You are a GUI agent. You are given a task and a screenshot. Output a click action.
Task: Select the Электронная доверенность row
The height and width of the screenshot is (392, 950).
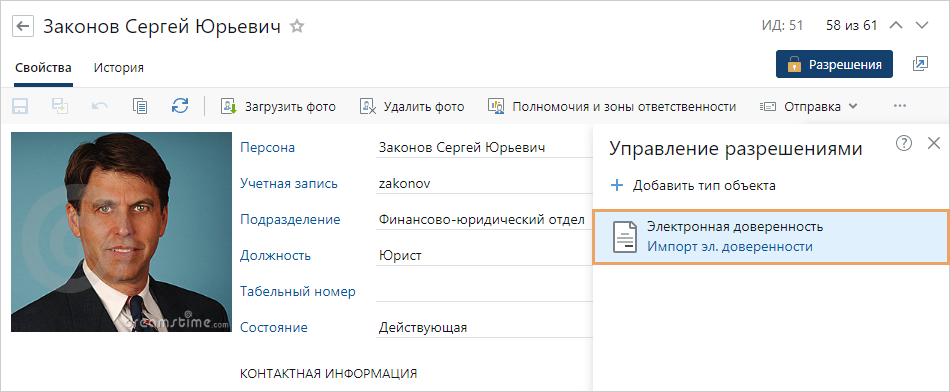[x=771, y=237]
